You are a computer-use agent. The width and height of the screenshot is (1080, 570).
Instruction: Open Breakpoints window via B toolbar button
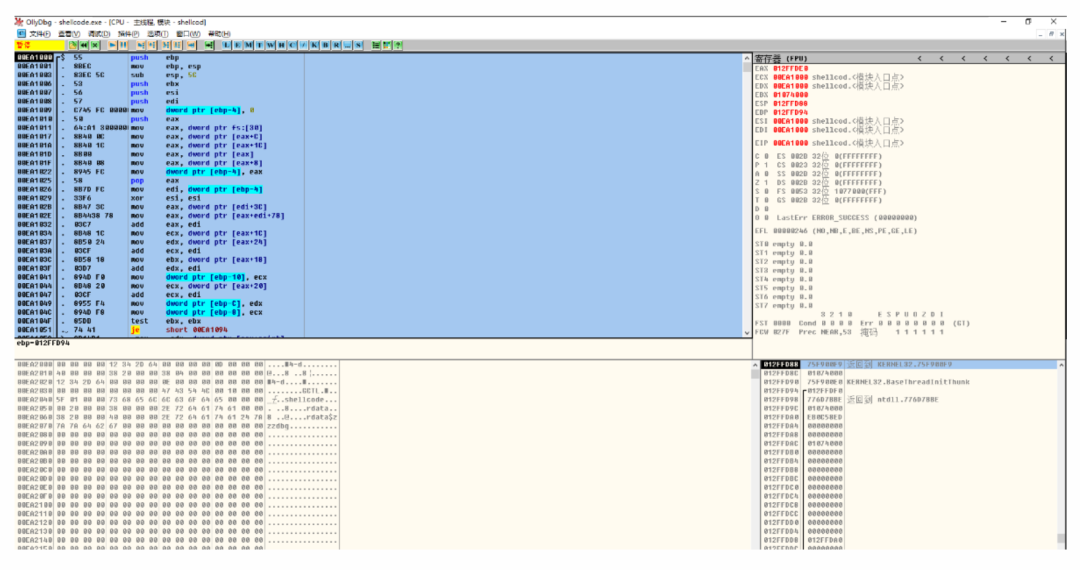[327, 45]
